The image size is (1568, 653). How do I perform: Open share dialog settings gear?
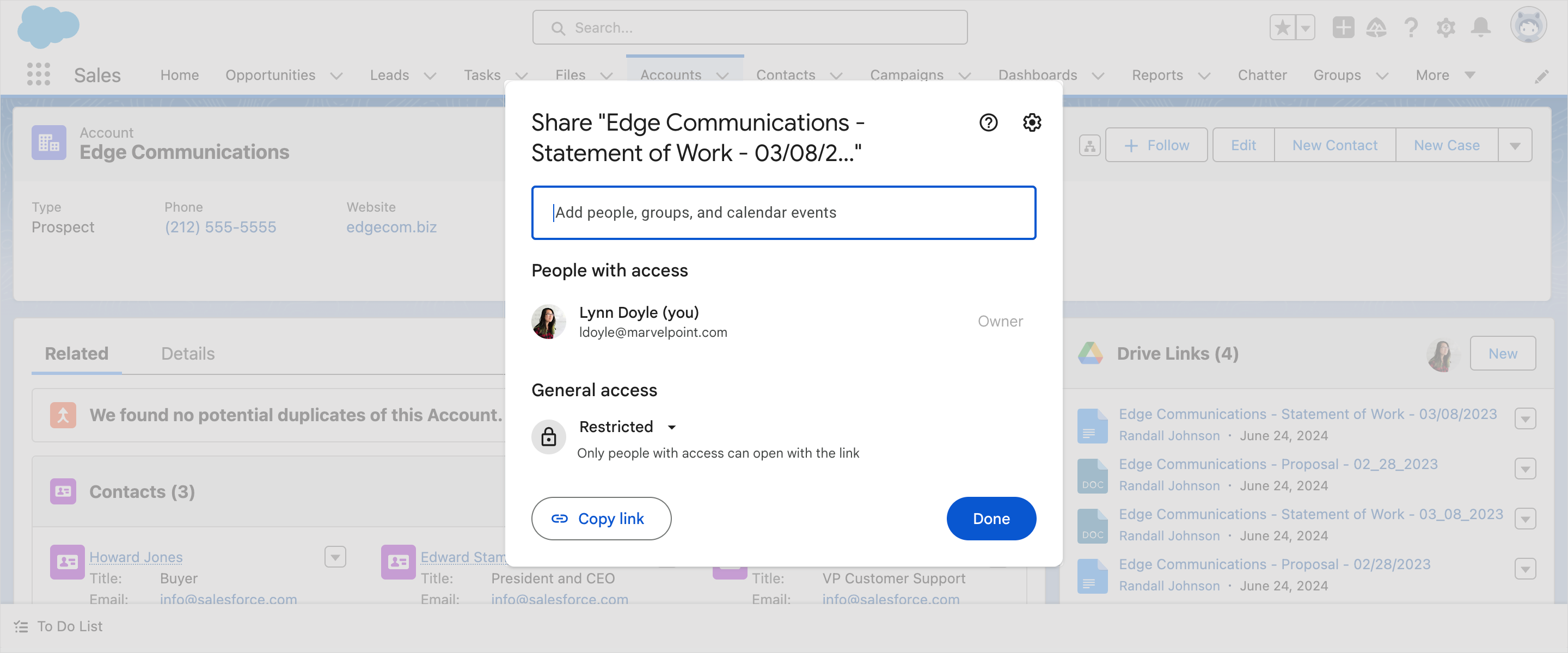(x=1032, y=122)
